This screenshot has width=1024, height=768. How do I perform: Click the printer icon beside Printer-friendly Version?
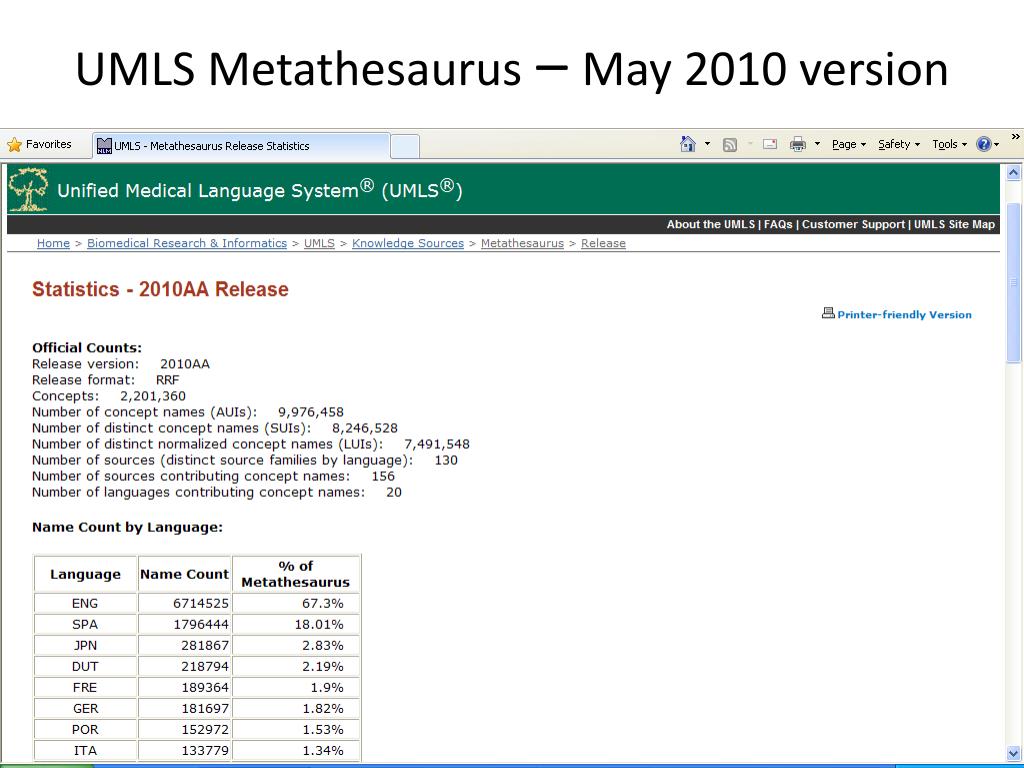pos(828,313)
